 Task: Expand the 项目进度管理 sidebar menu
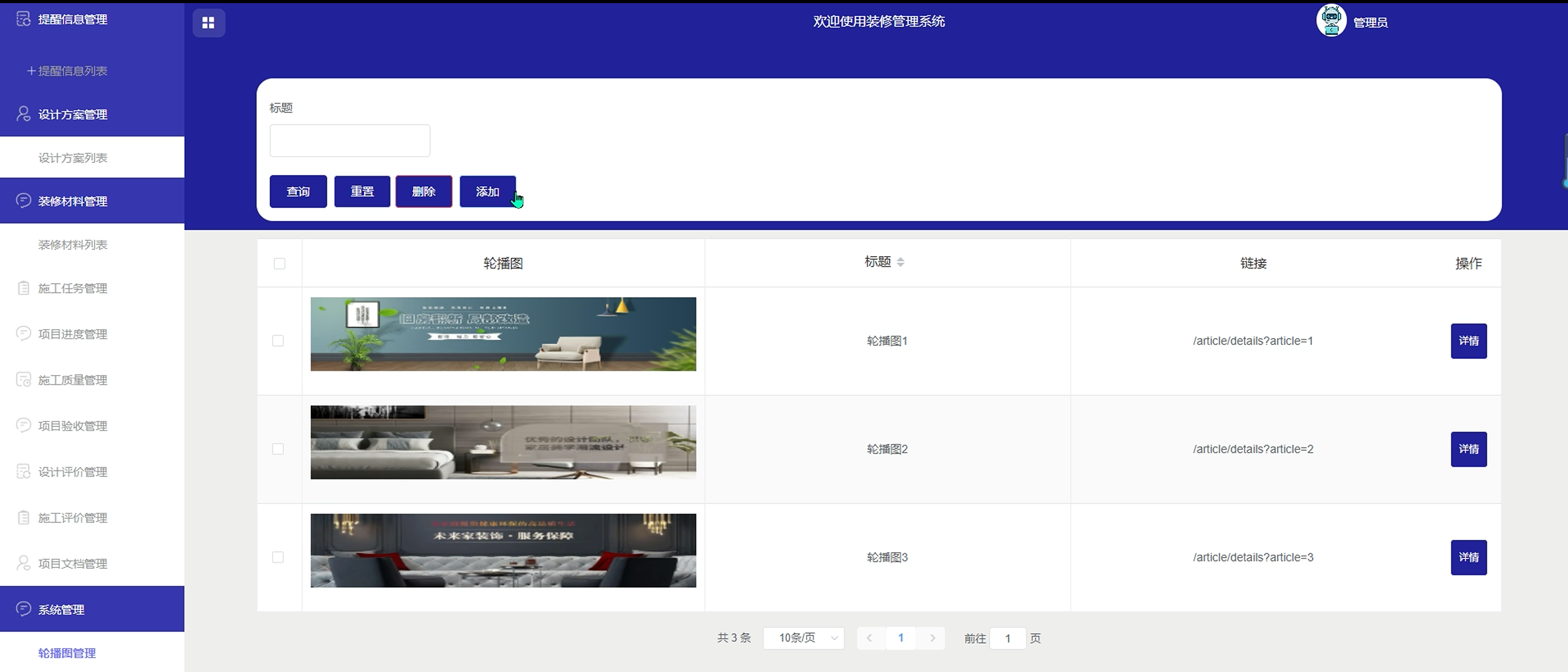(73, 334)
